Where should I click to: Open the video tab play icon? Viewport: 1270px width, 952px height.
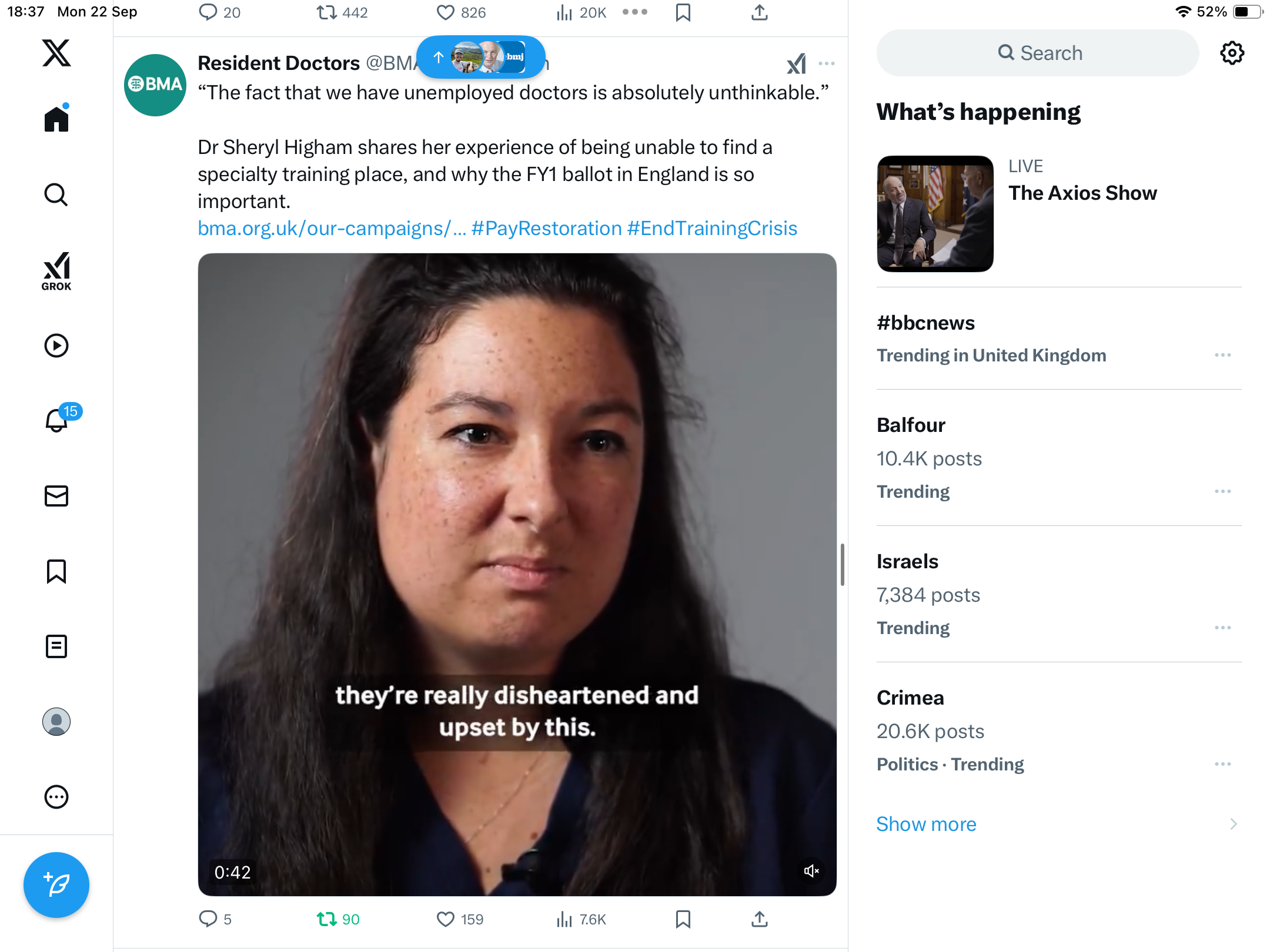coord(56,346)
